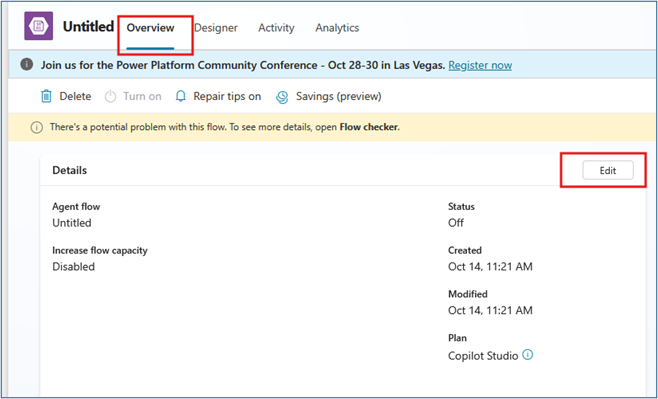
Task: Click Created date Oct 14, 11:21 AM
Action: point(490,267)
